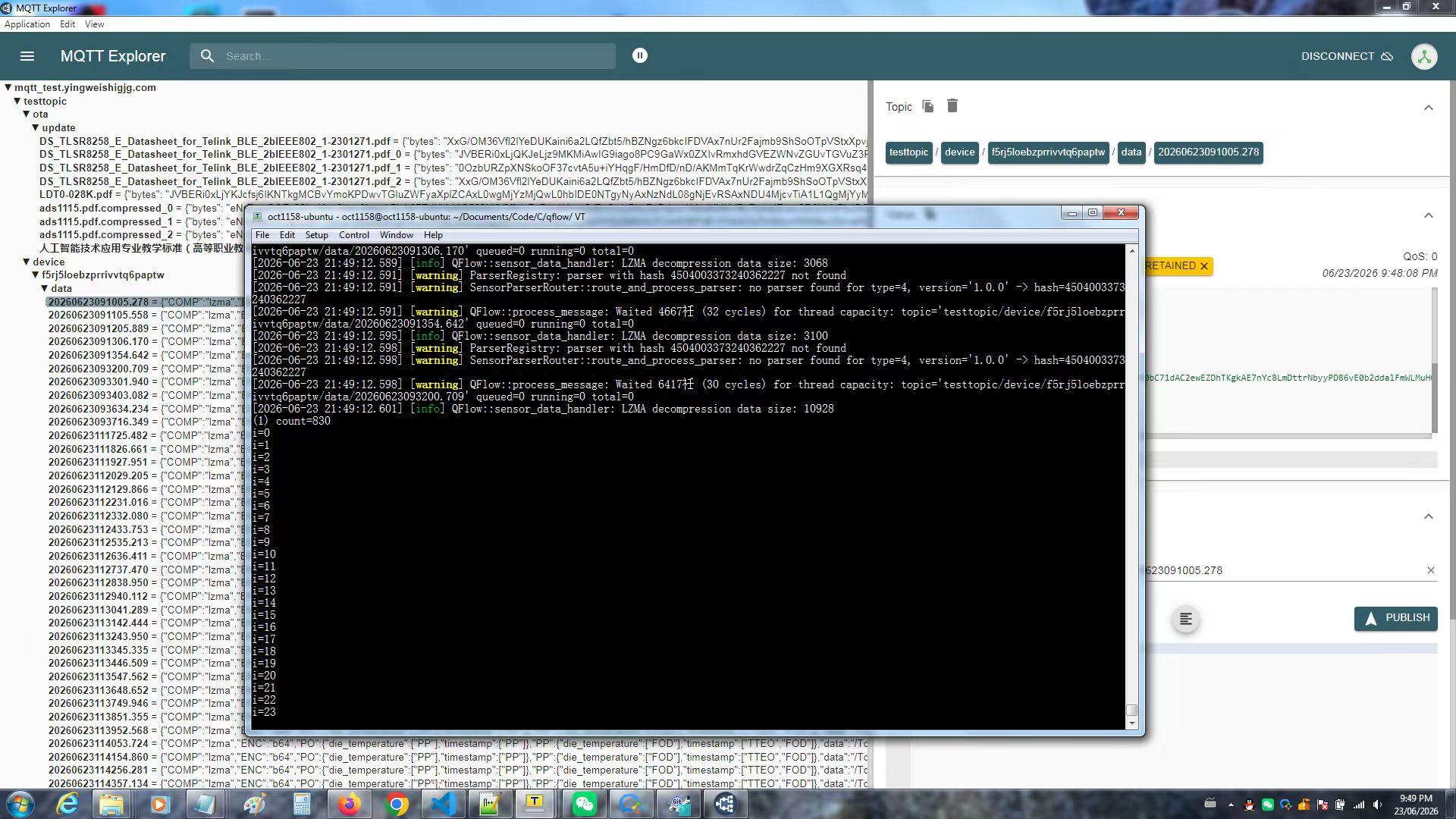Select the 'data' topic breadcrumb chip

point(1131,152)
